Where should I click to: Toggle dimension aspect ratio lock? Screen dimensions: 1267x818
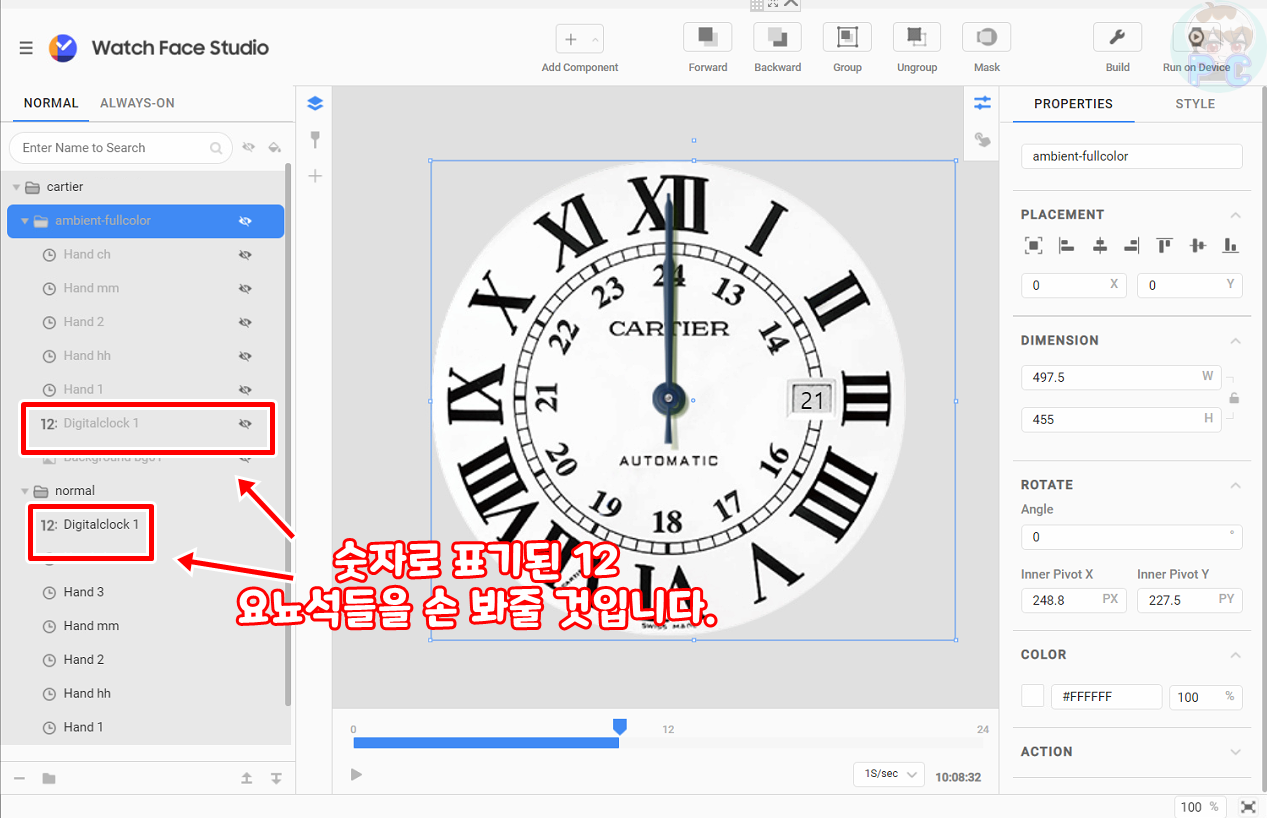[1234, 398]
